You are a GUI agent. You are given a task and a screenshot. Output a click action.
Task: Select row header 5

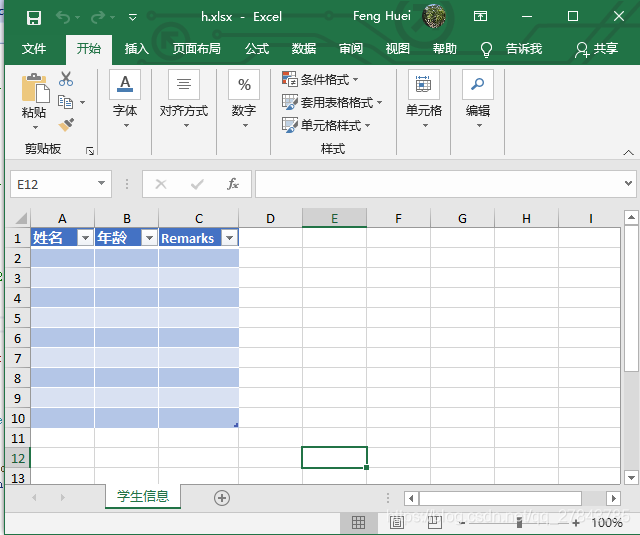pos(18,318)
